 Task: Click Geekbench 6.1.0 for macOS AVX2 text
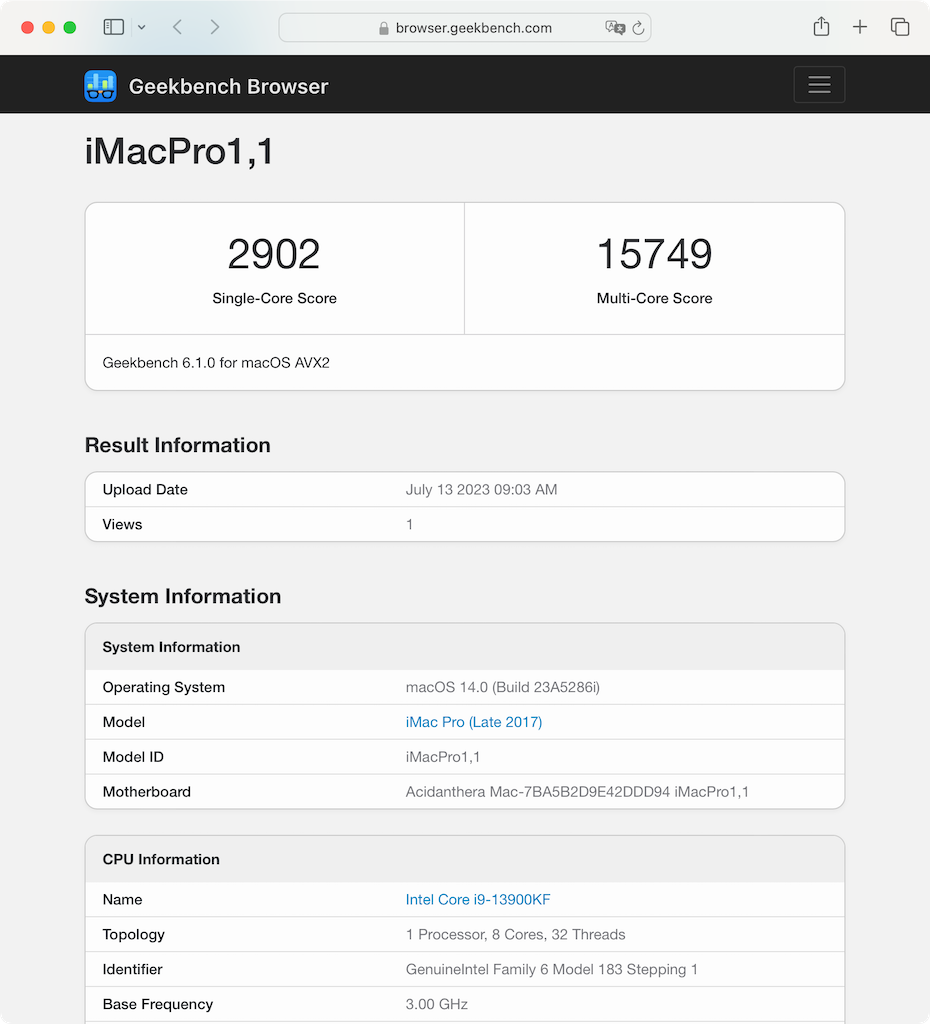(216, 362)
